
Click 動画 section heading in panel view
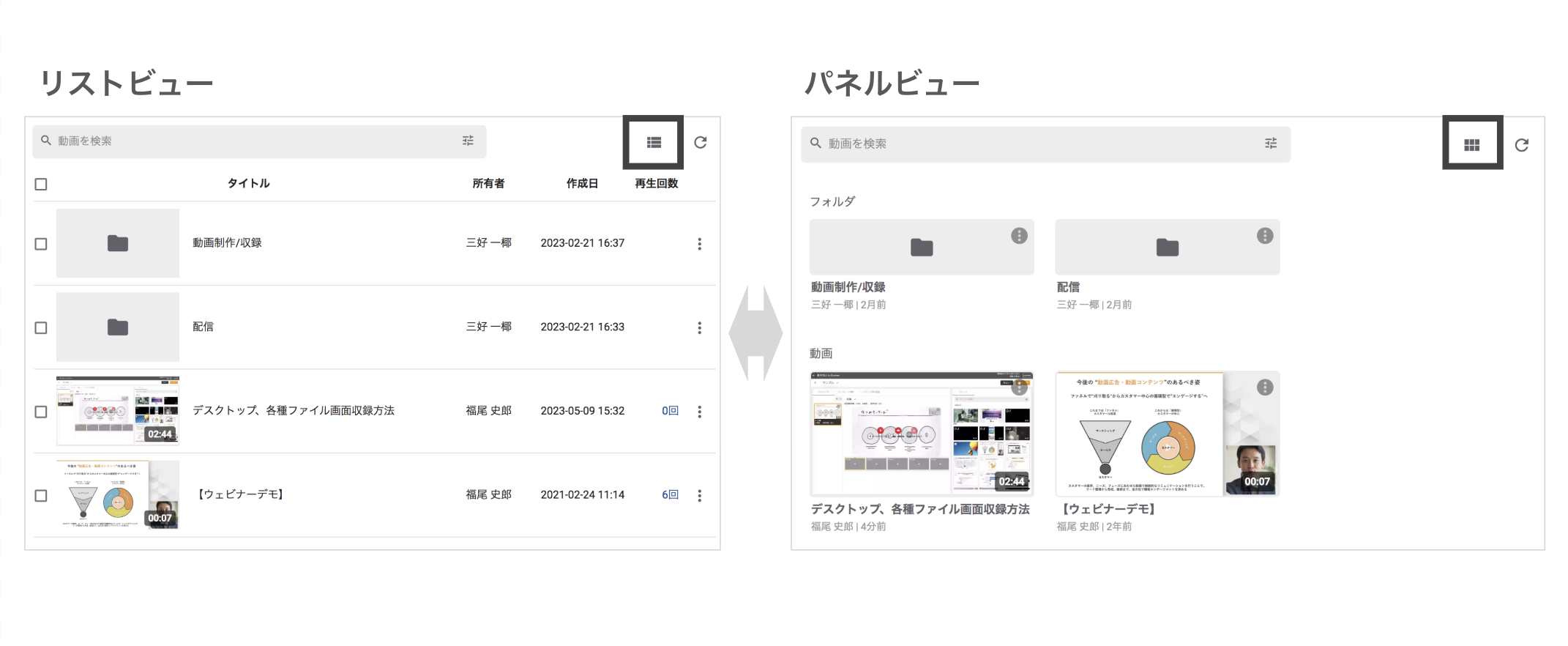pyautogui.click(x=821, y=354)
